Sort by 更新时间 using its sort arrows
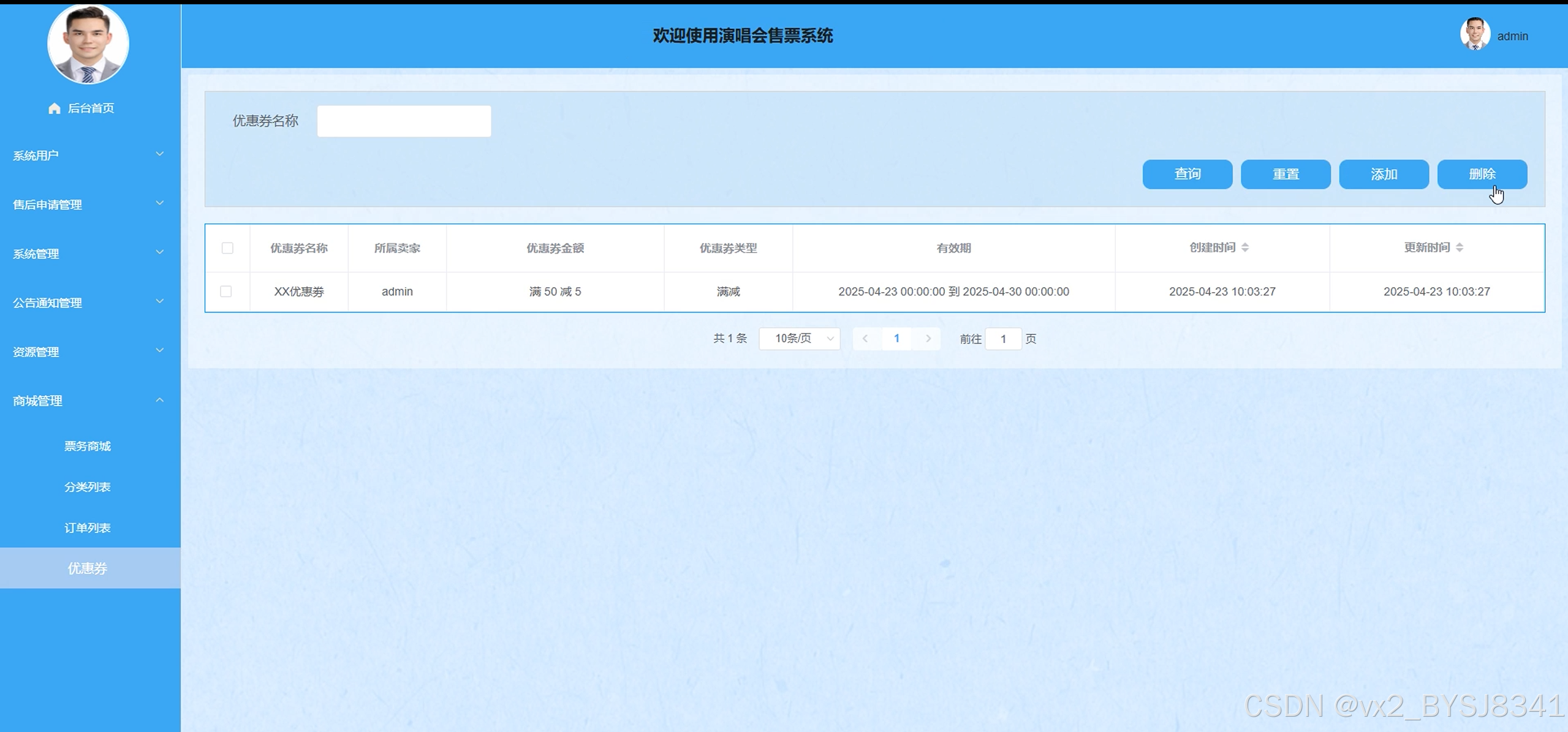The image size is (1568, 732). [1459, 247]
